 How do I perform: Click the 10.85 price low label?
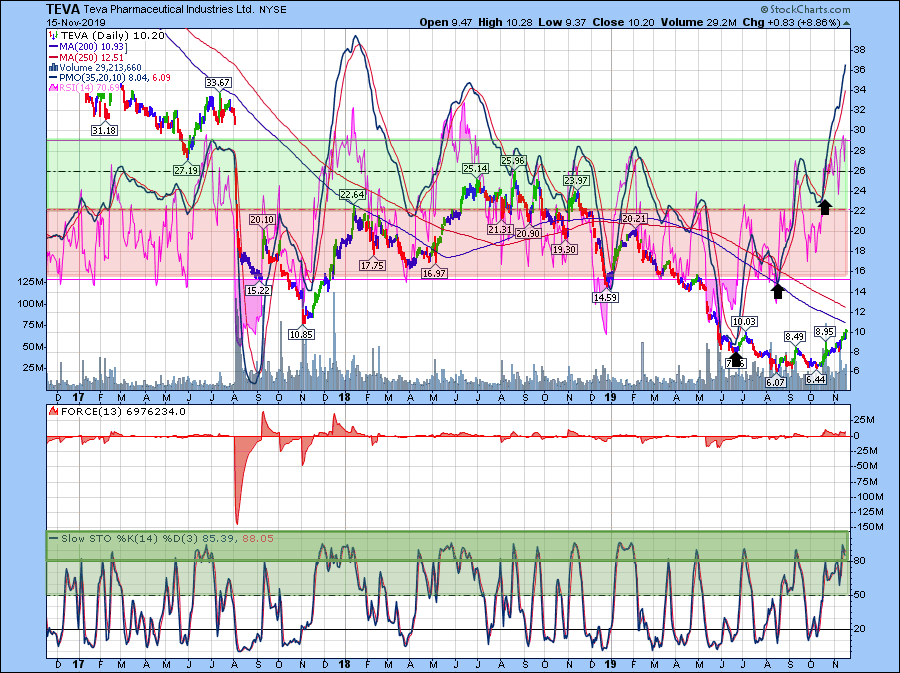click(303, 334)
